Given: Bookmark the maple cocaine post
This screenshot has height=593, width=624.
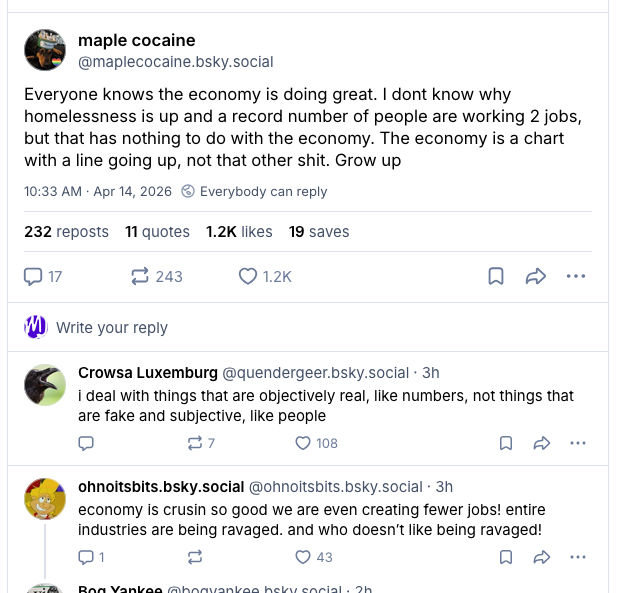Looking at the screenshot, I should coord(496,276).
